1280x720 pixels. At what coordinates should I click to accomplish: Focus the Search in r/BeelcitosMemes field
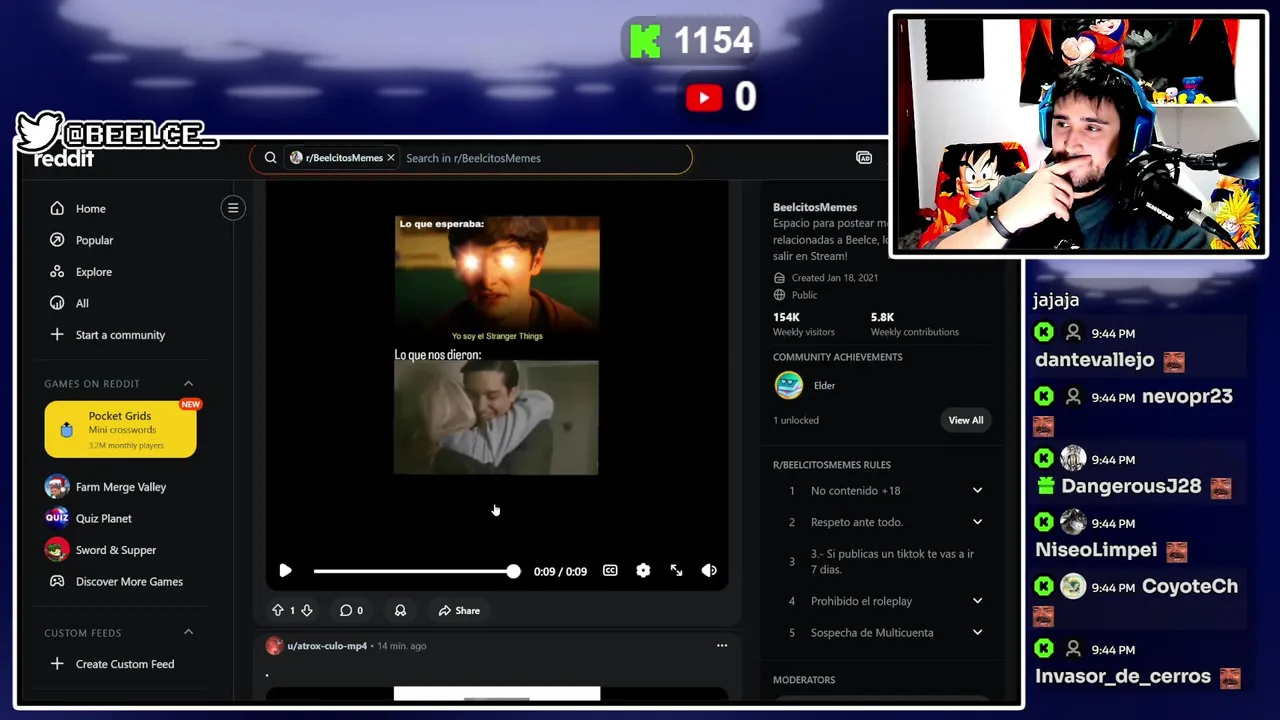[x=545, y=158]
